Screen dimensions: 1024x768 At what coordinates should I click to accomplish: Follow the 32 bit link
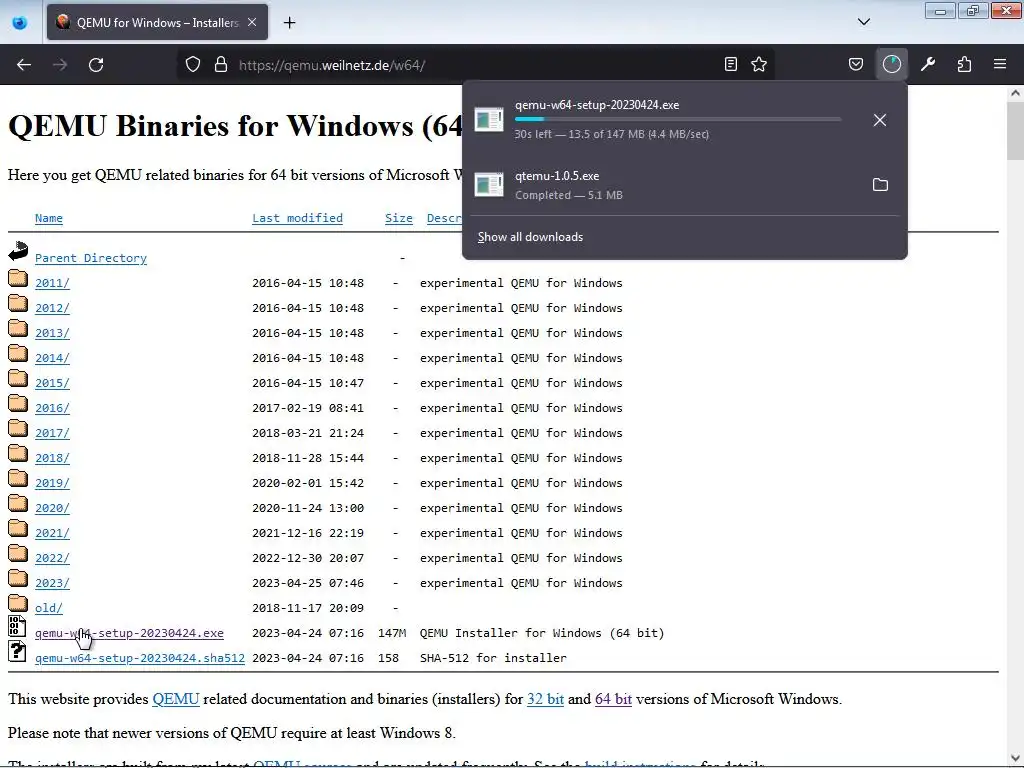545,699
